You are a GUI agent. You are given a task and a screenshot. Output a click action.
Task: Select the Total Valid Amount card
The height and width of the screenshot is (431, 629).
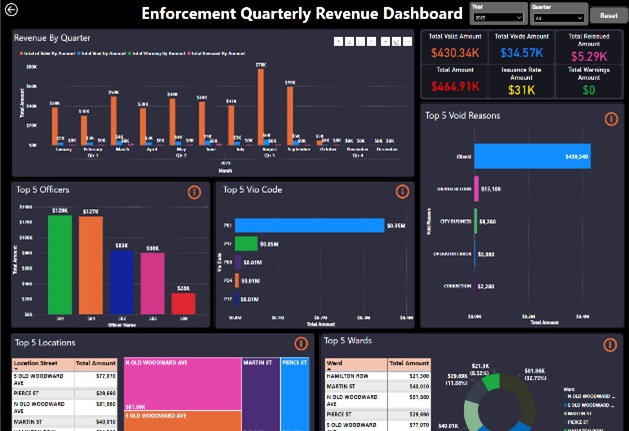tap(455, 47)
